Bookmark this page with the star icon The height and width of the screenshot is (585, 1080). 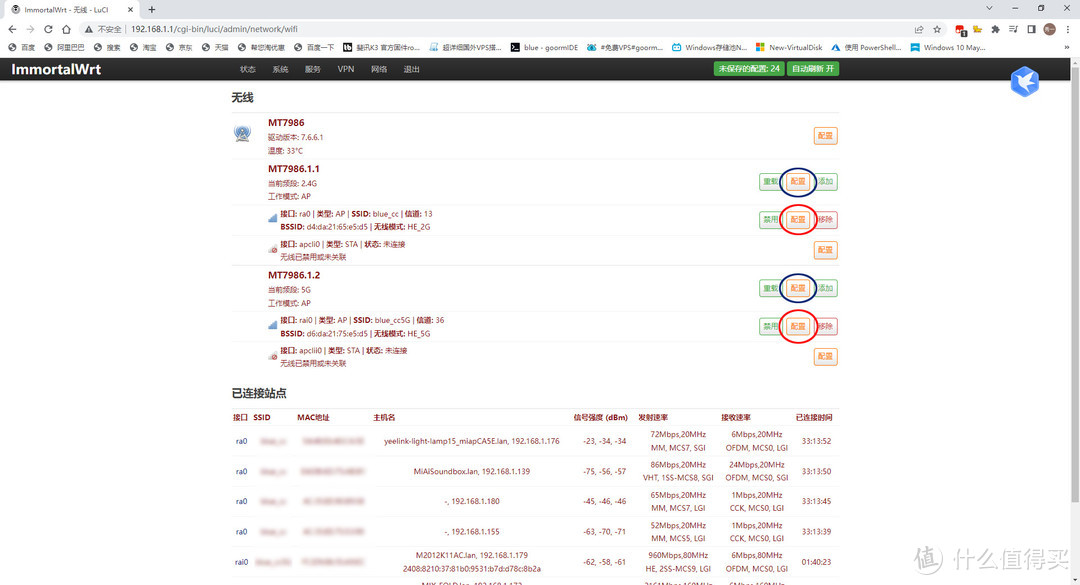937,29
